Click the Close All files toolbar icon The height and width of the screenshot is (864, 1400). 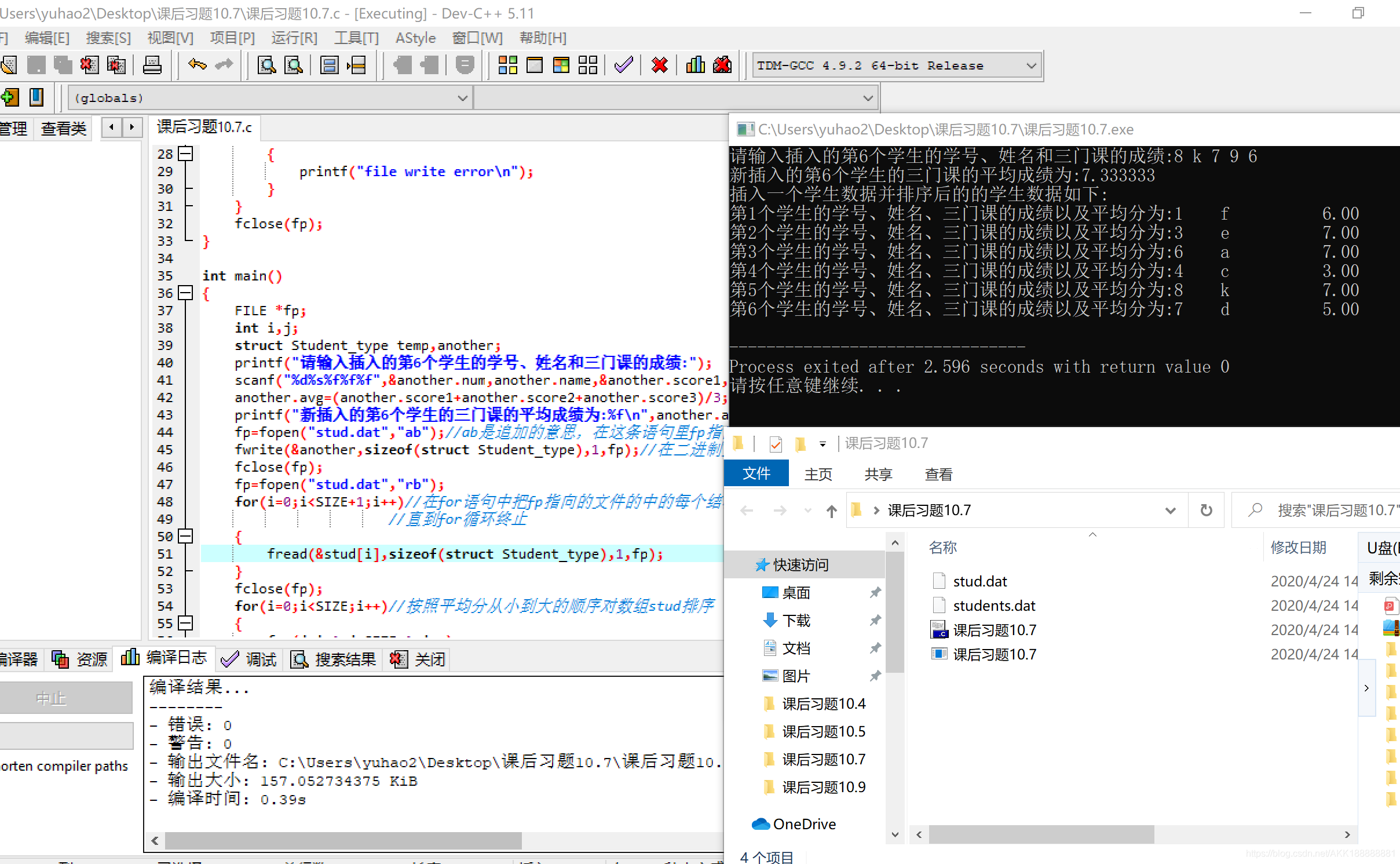[116, 65]
